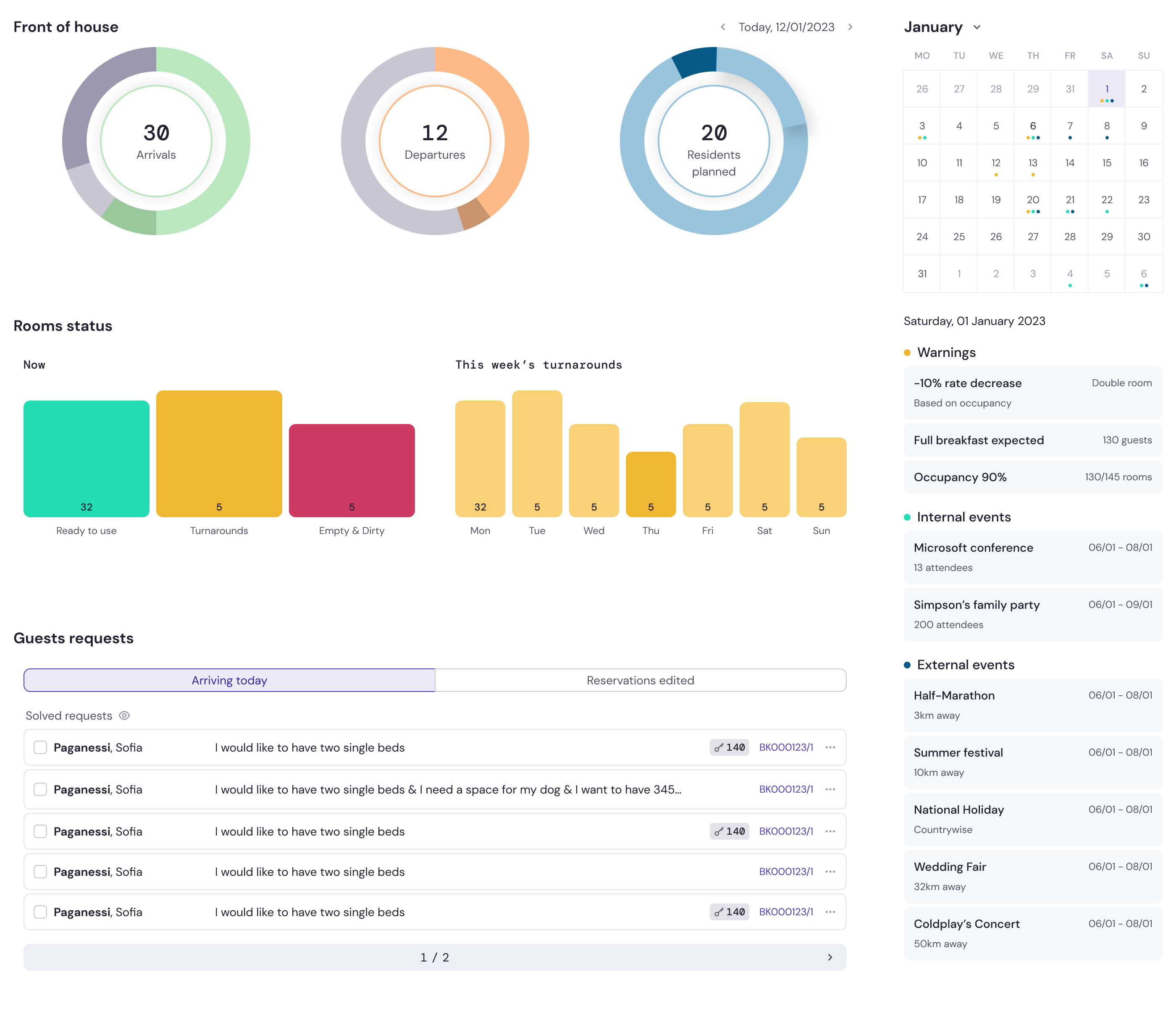
Task: Click the 1 / 2 pagination bar
Action: click(435, 957)
